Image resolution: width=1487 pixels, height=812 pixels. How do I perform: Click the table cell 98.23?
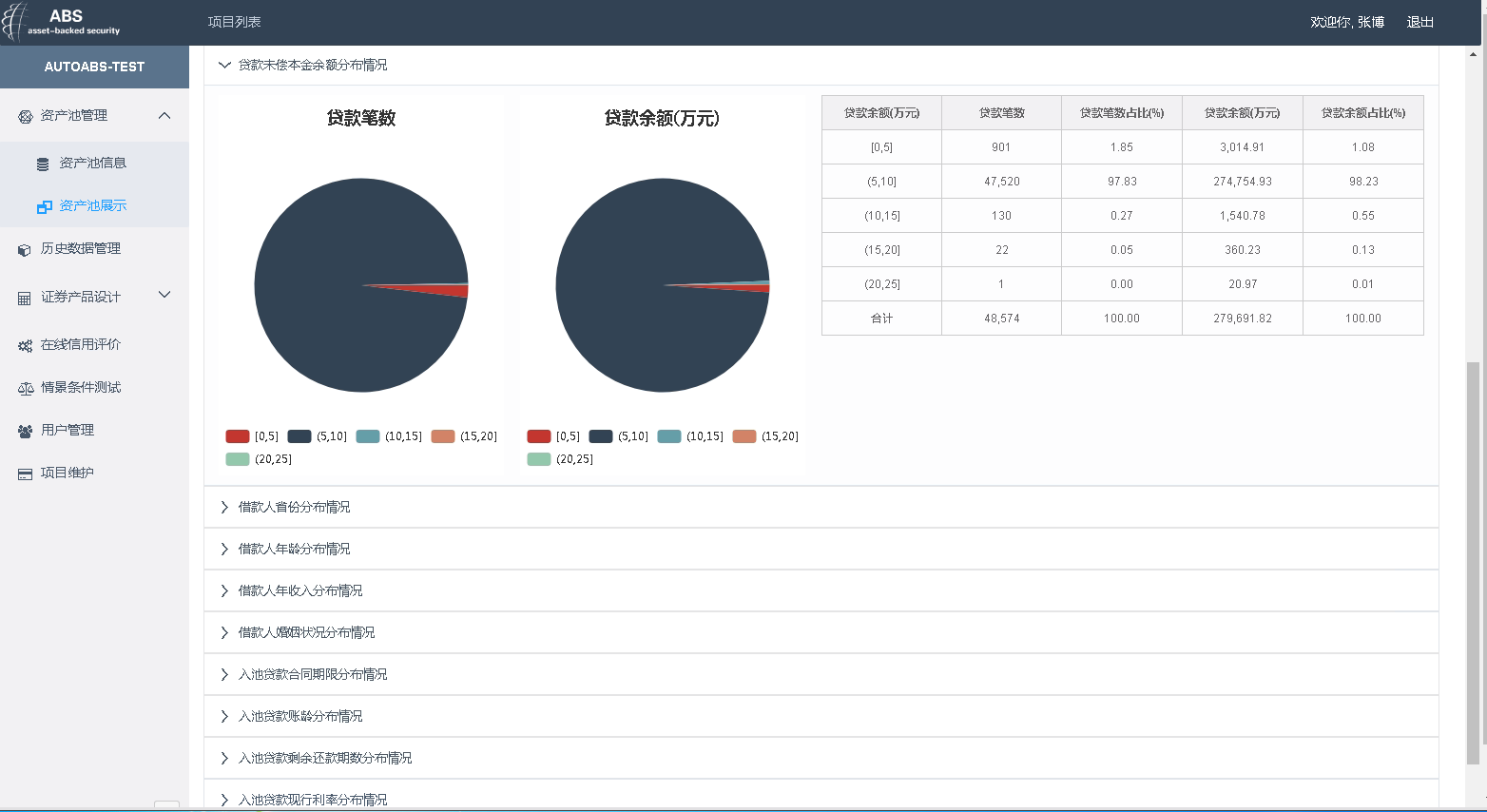1363,182
